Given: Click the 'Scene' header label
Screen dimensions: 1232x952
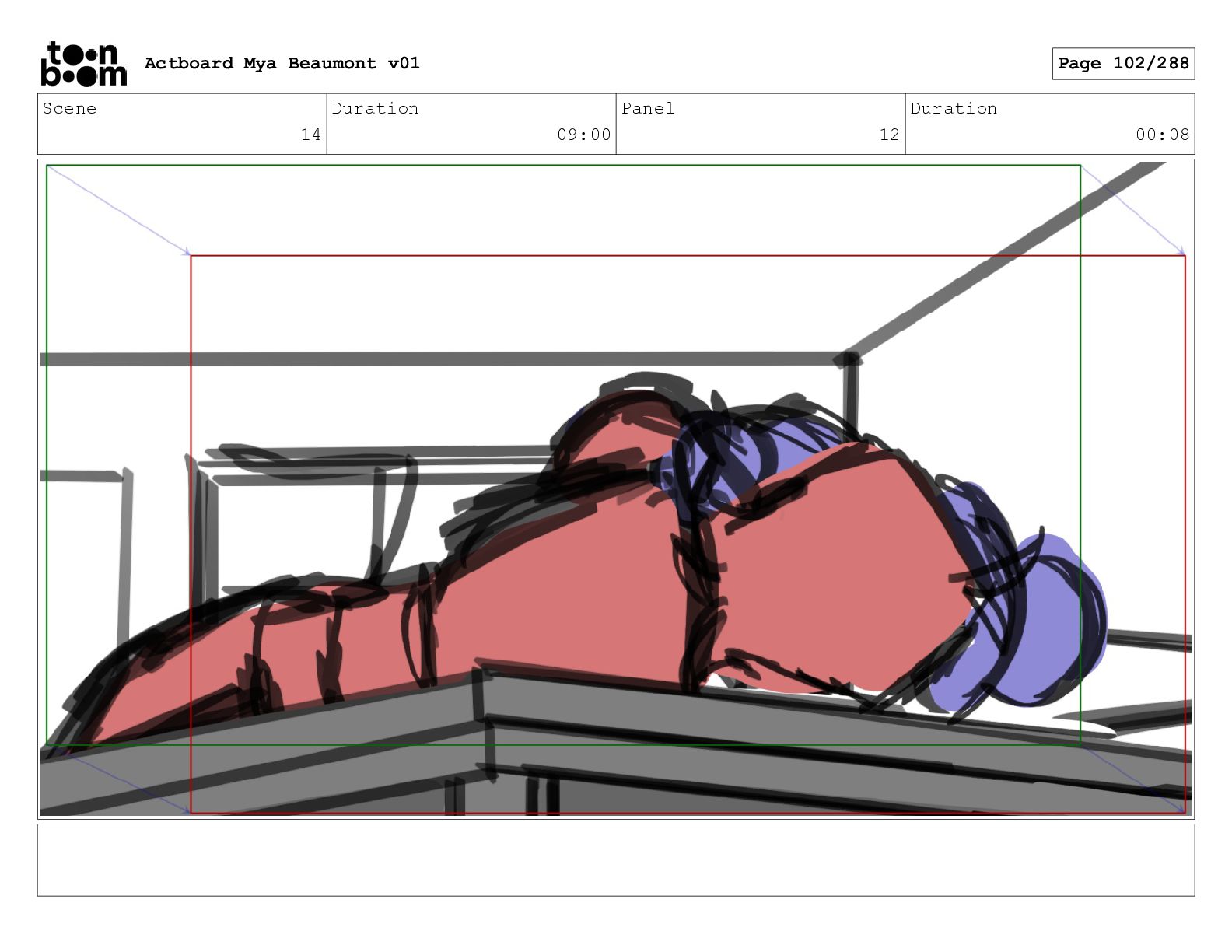Looking at the screenshot, I should click(x=69, y=108).
